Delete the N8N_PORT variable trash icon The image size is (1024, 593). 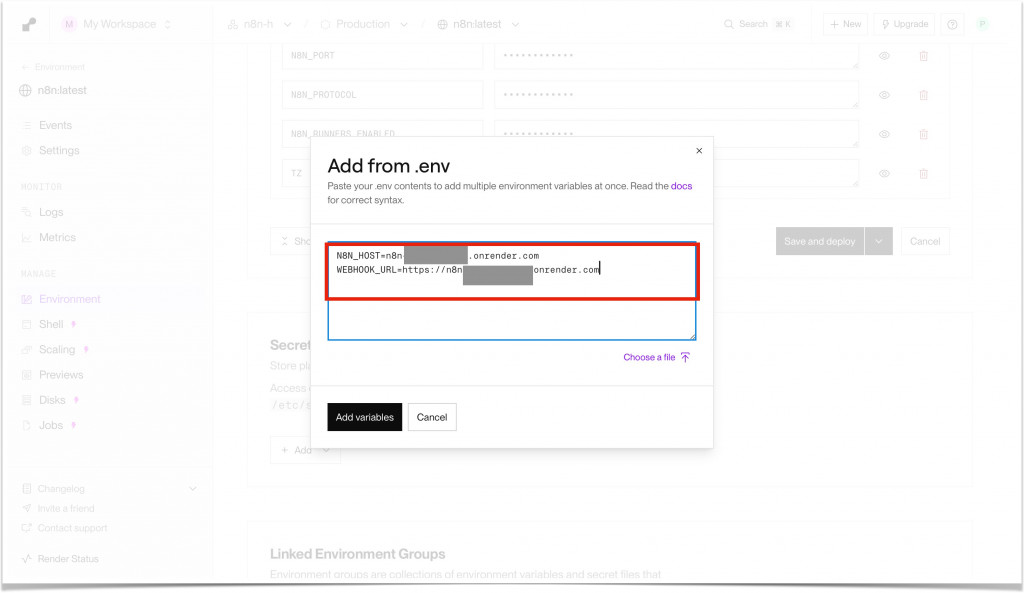click(x=923, y=56)
